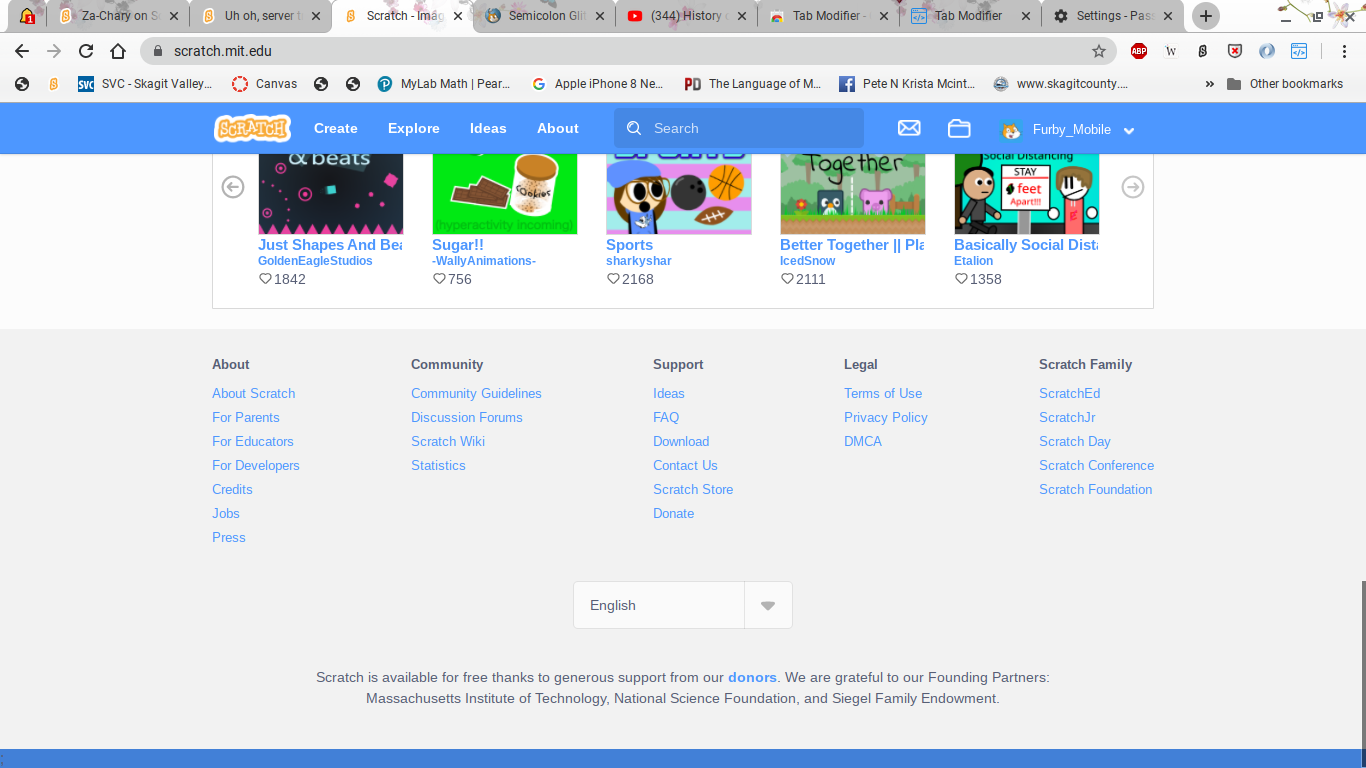Viewport: 1366px width, 768px height.
Task: Open the Community Guidelines link
Action: point(476,393)
